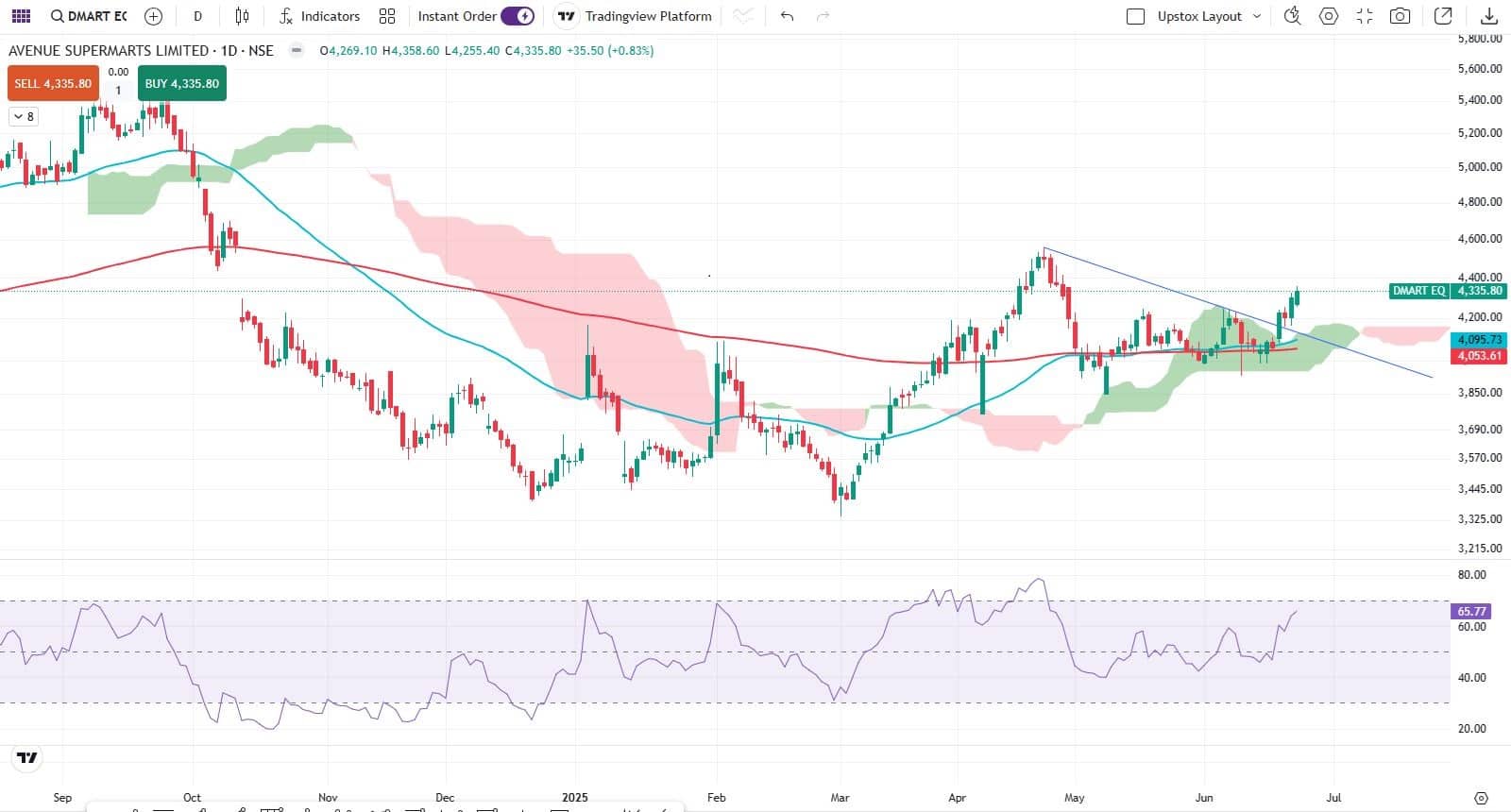Toggle the Instant Order switch
This screenshot has height=812, width=1511.
pyautogui.click(x=518, y=16)
